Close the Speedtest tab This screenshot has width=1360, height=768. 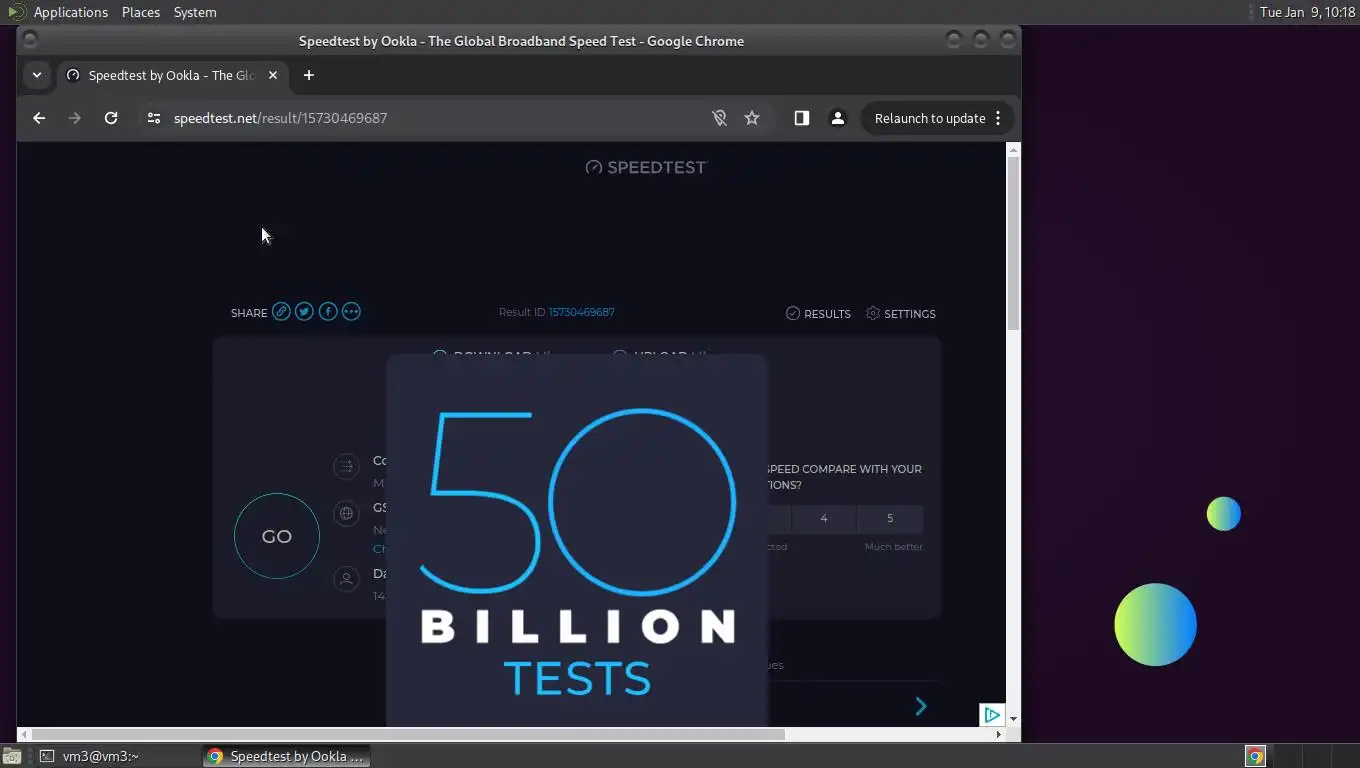click(x=273, y=75)
